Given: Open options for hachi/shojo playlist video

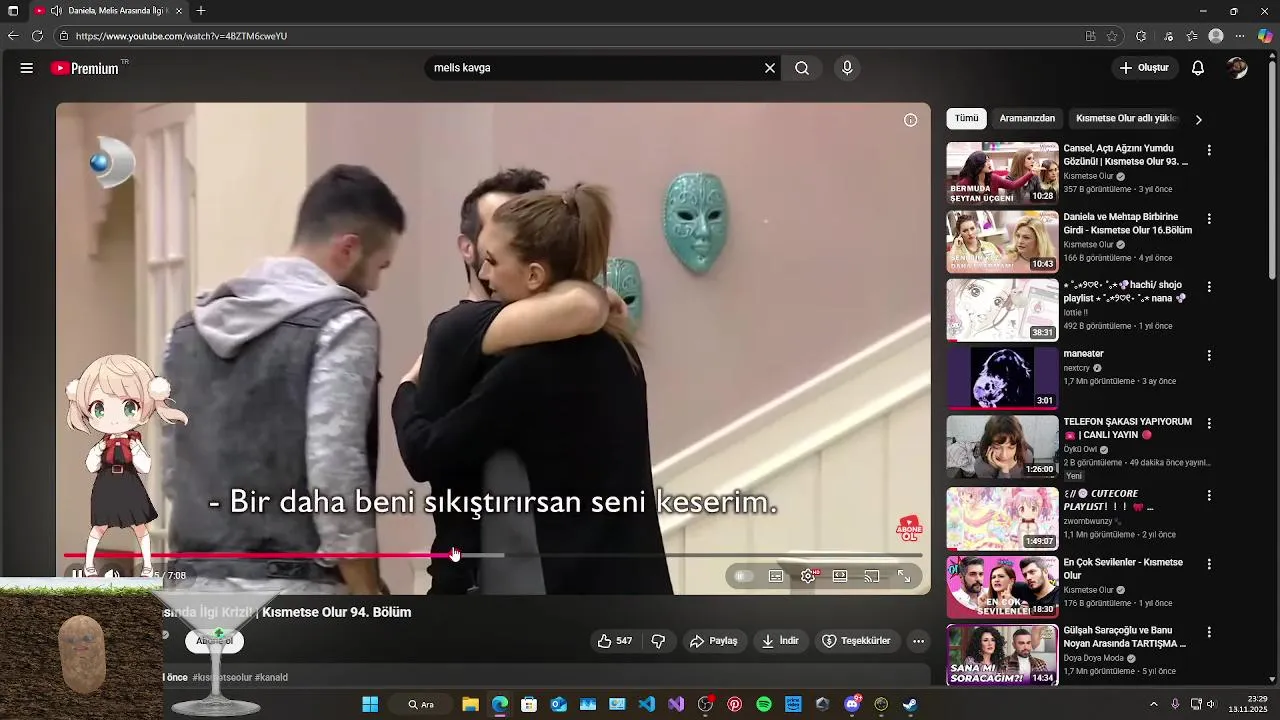Looking at the screenshot, I should click(1209, 287).
